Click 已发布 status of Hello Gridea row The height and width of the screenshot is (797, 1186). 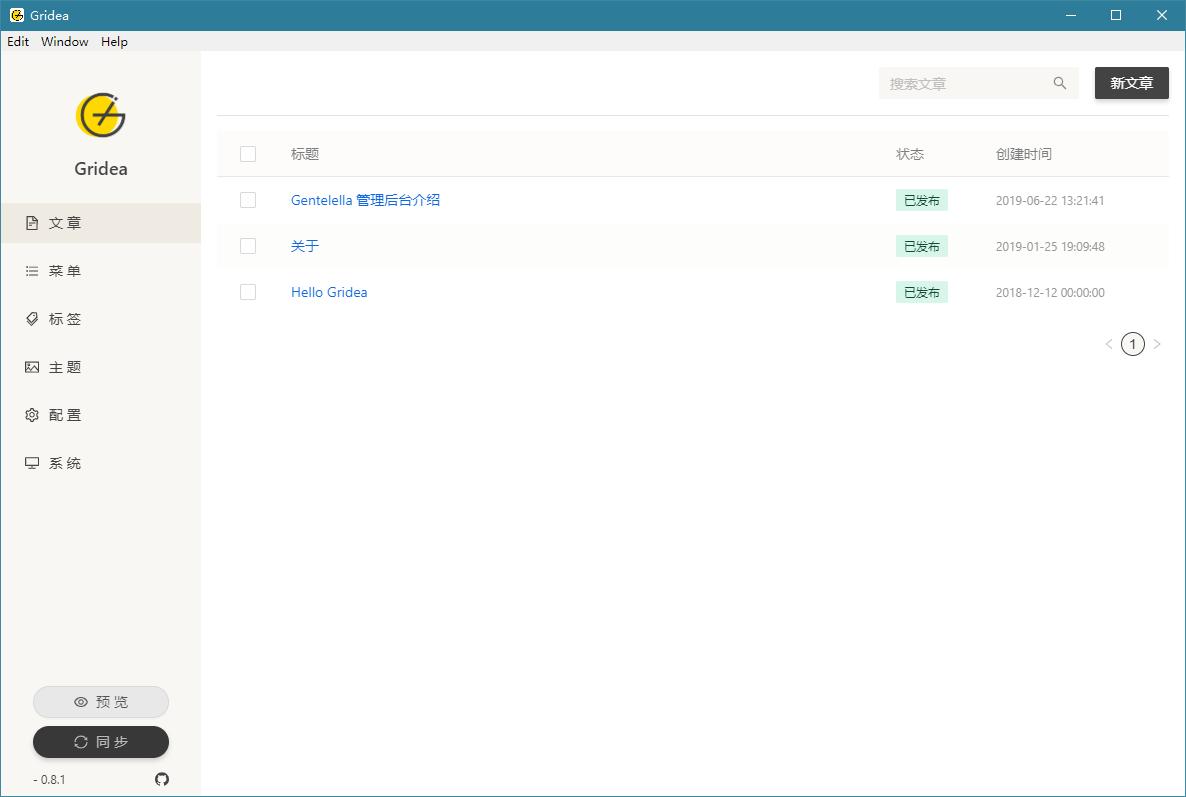[921, 293]
